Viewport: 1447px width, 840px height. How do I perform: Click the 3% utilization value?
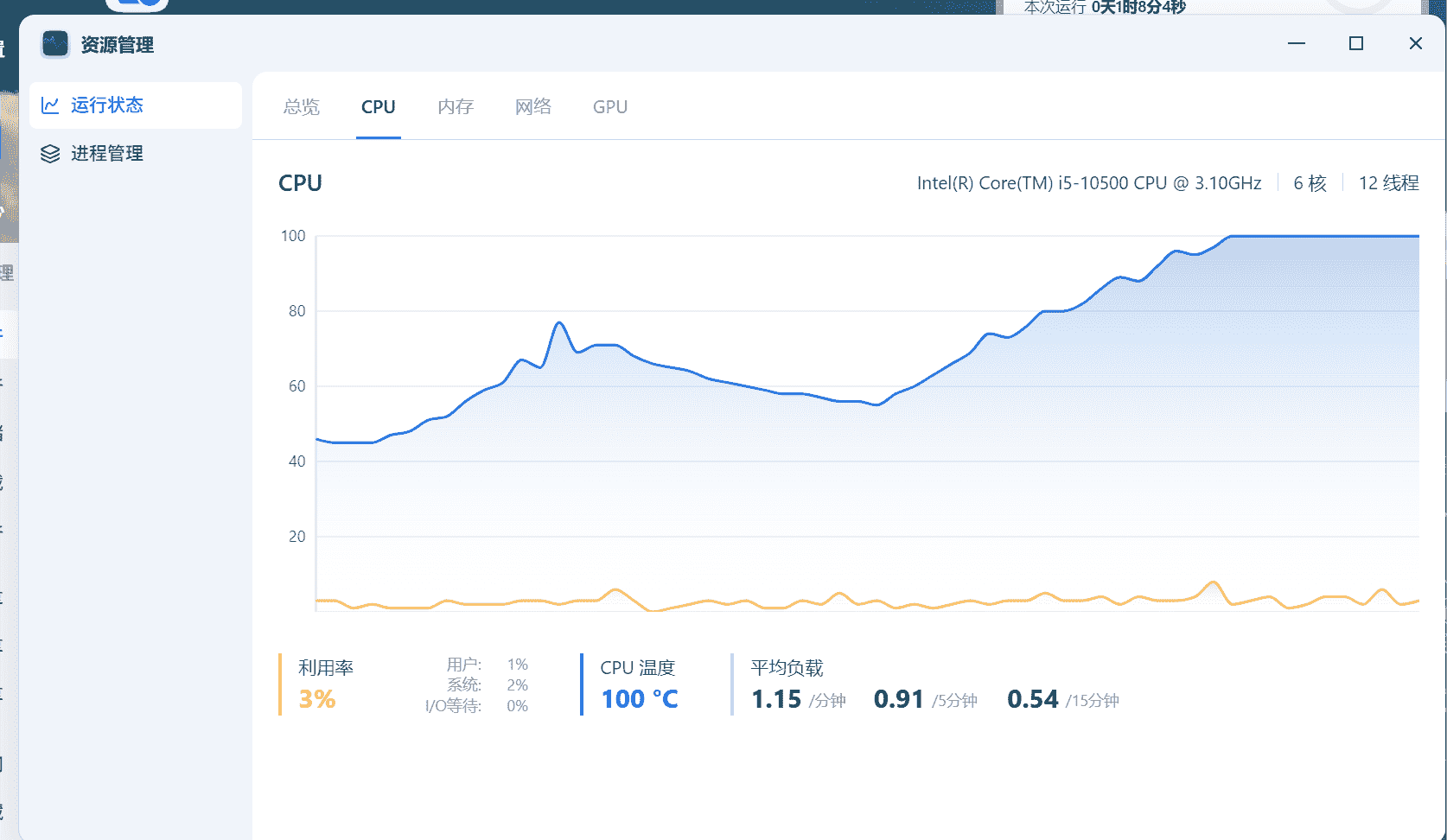click(317, 699)
